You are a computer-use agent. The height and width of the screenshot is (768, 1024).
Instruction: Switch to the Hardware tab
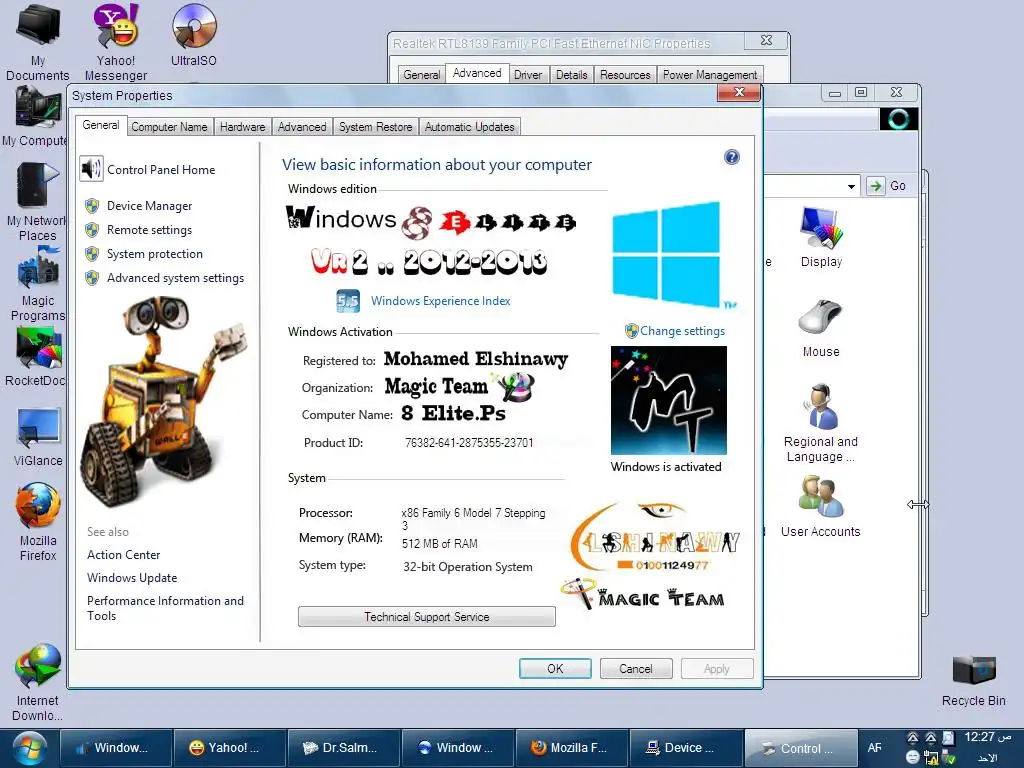242,127
